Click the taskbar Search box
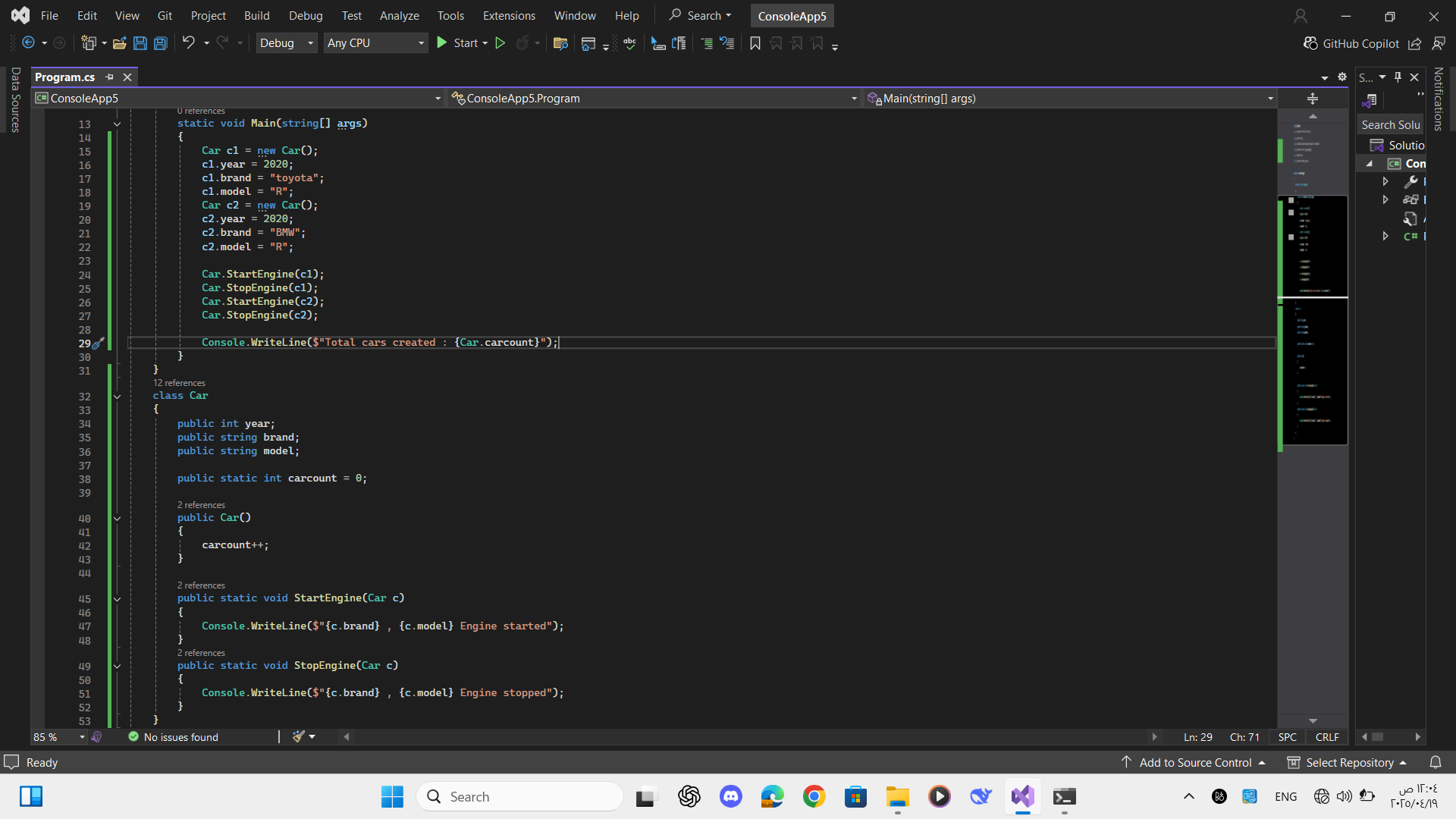Viewport: 1456px width, 819px height. [x=519, y=796]
